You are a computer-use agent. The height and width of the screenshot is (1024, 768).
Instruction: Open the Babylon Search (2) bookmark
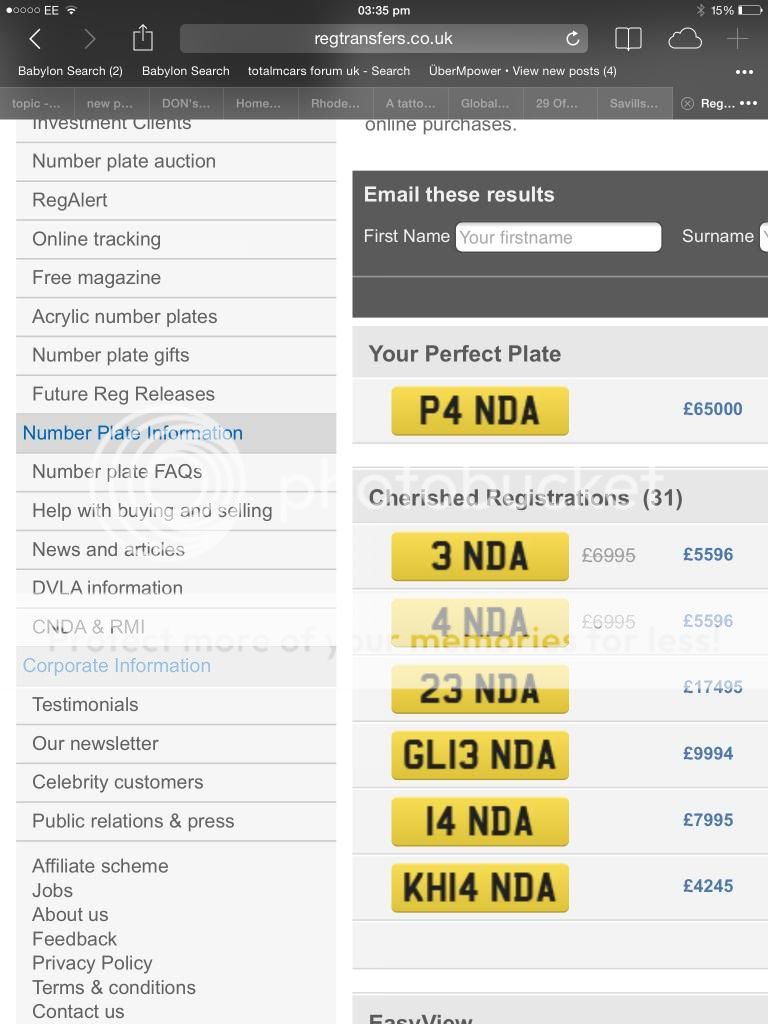pyautogui.click(x=70, y=71)
